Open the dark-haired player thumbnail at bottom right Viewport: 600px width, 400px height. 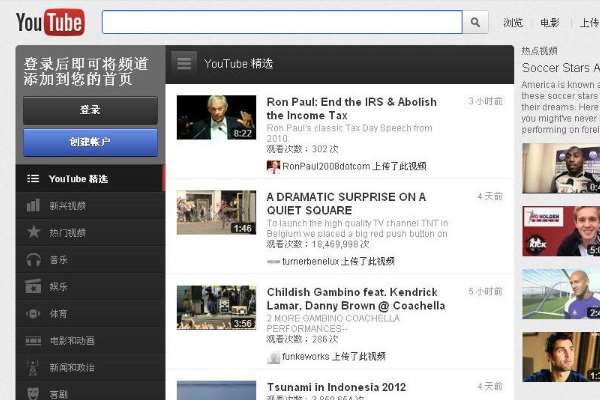[x=561, y=357]
